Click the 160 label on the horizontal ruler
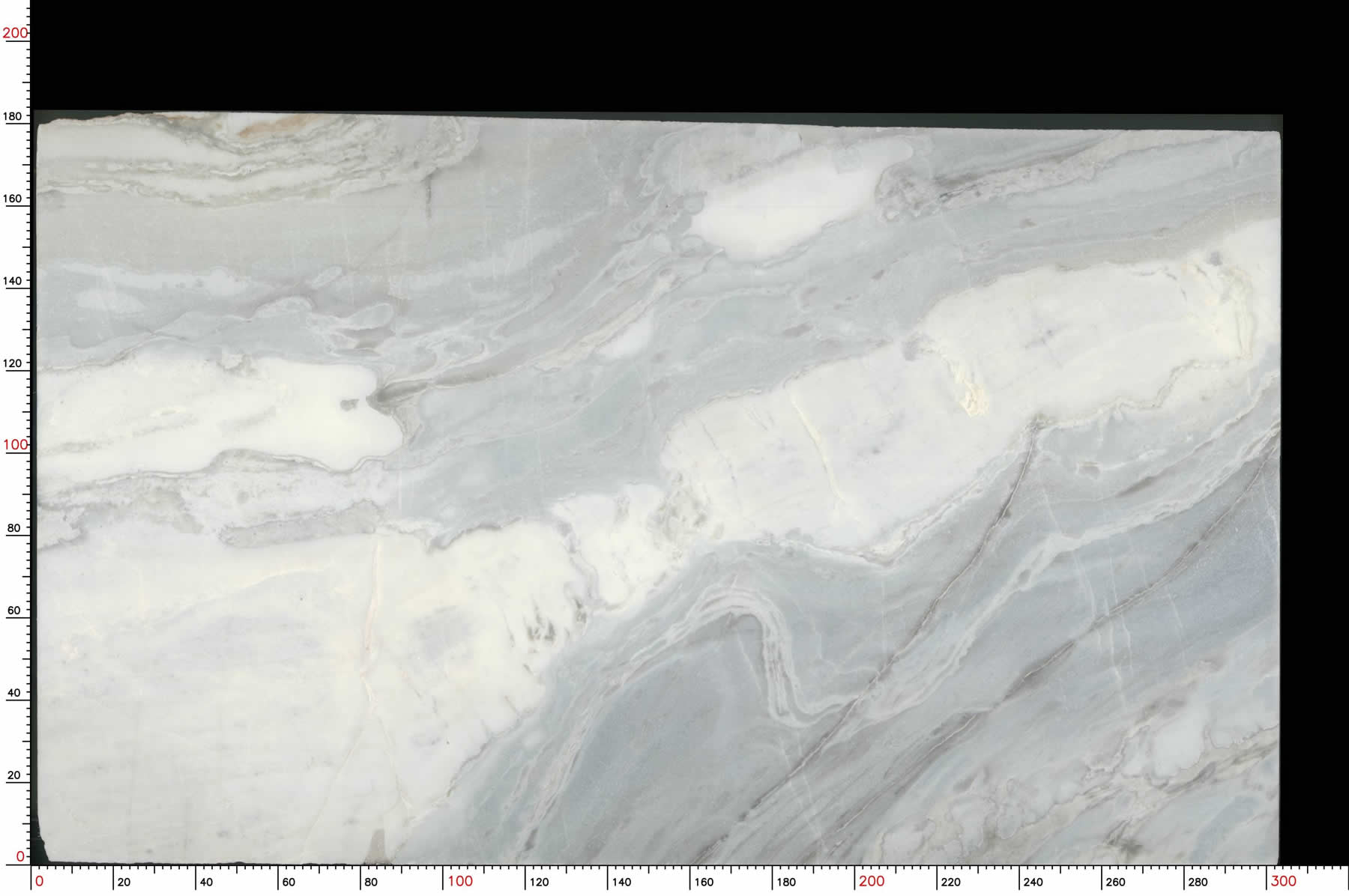Screen dimensions: 1349x896 pyautogui.click(x=704, y=883)
